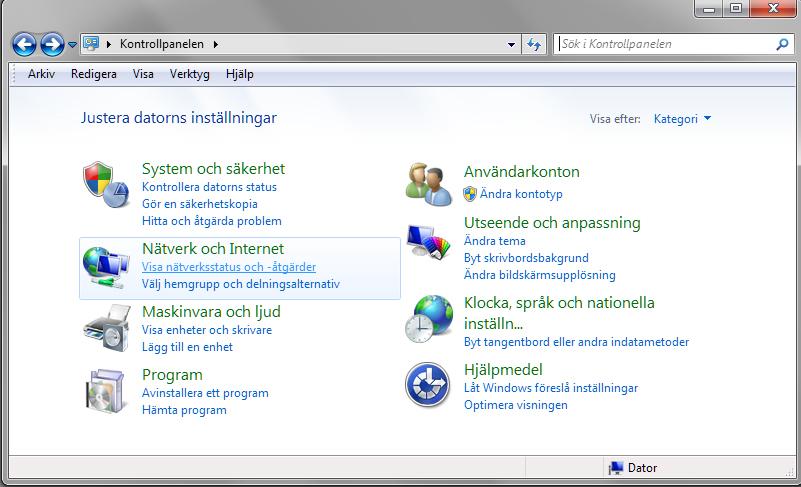Click the refresh button next to address bar
This screenshot has height=487, width=801.
534,44
